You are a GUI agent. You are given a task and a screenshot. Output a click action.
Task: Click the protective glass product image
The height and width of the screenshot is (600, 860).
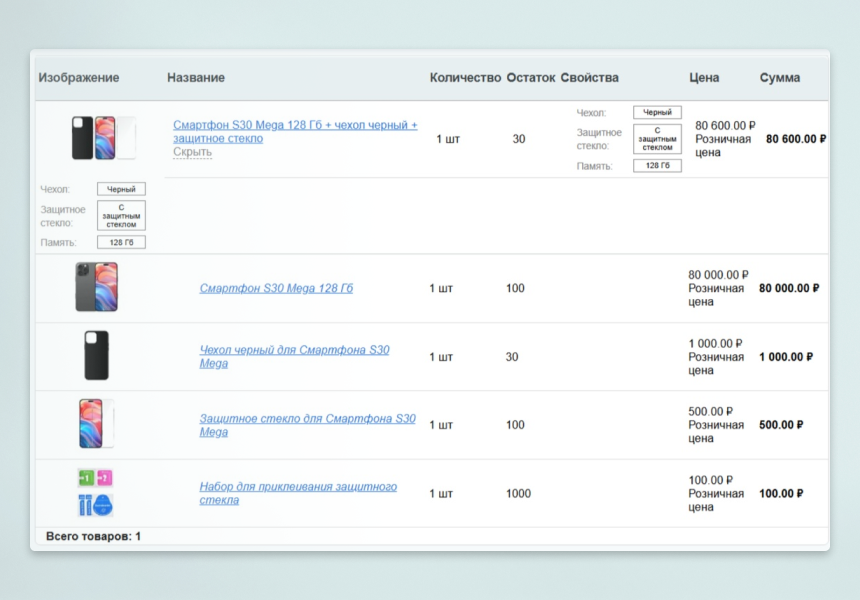[96, 424]
